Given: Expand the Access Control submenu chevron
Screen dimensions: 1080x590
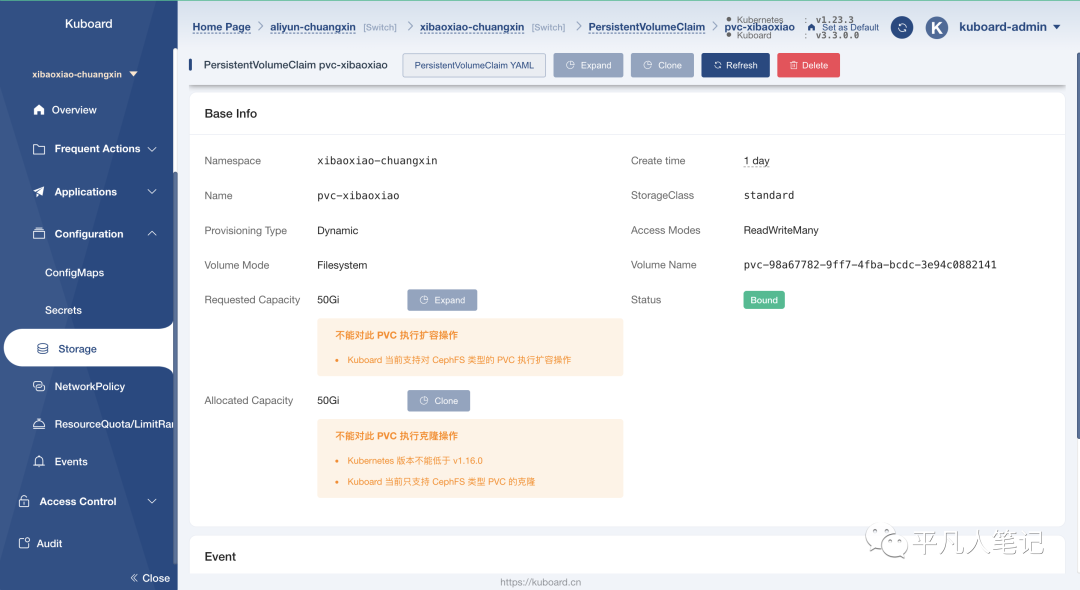Looking at the screenshot, I should (152, 501).
